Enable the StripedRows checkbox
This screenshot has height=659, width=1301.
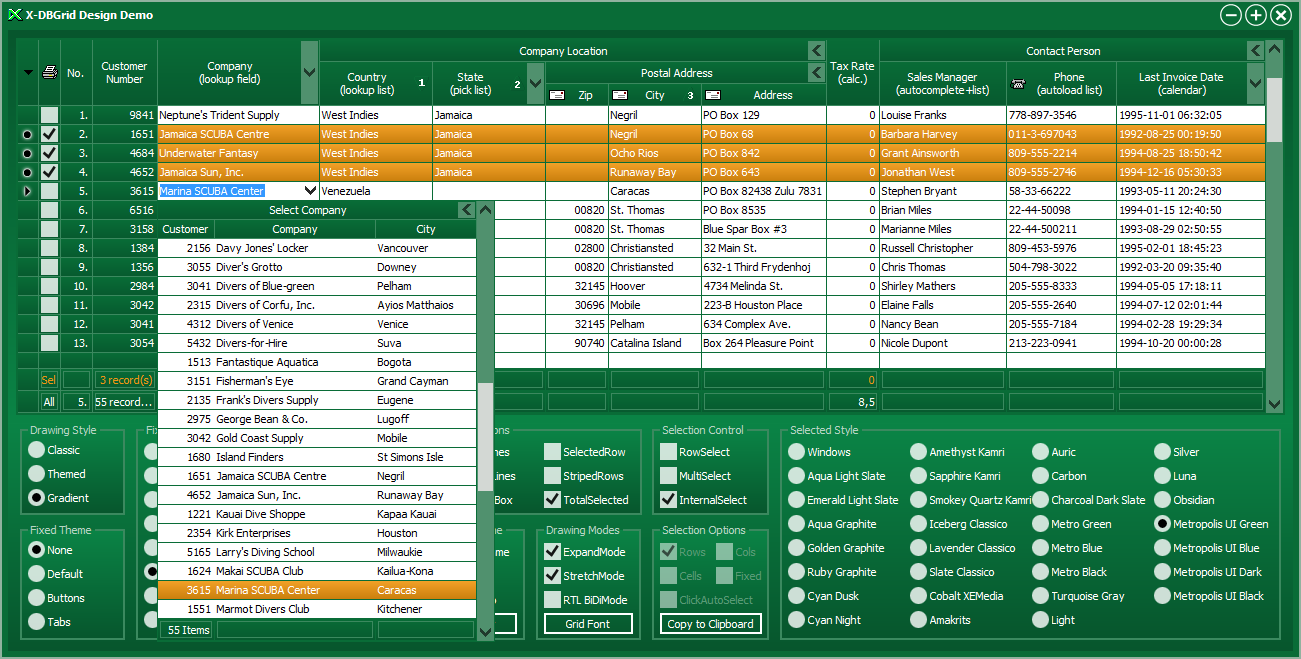(x=553, y=476)
